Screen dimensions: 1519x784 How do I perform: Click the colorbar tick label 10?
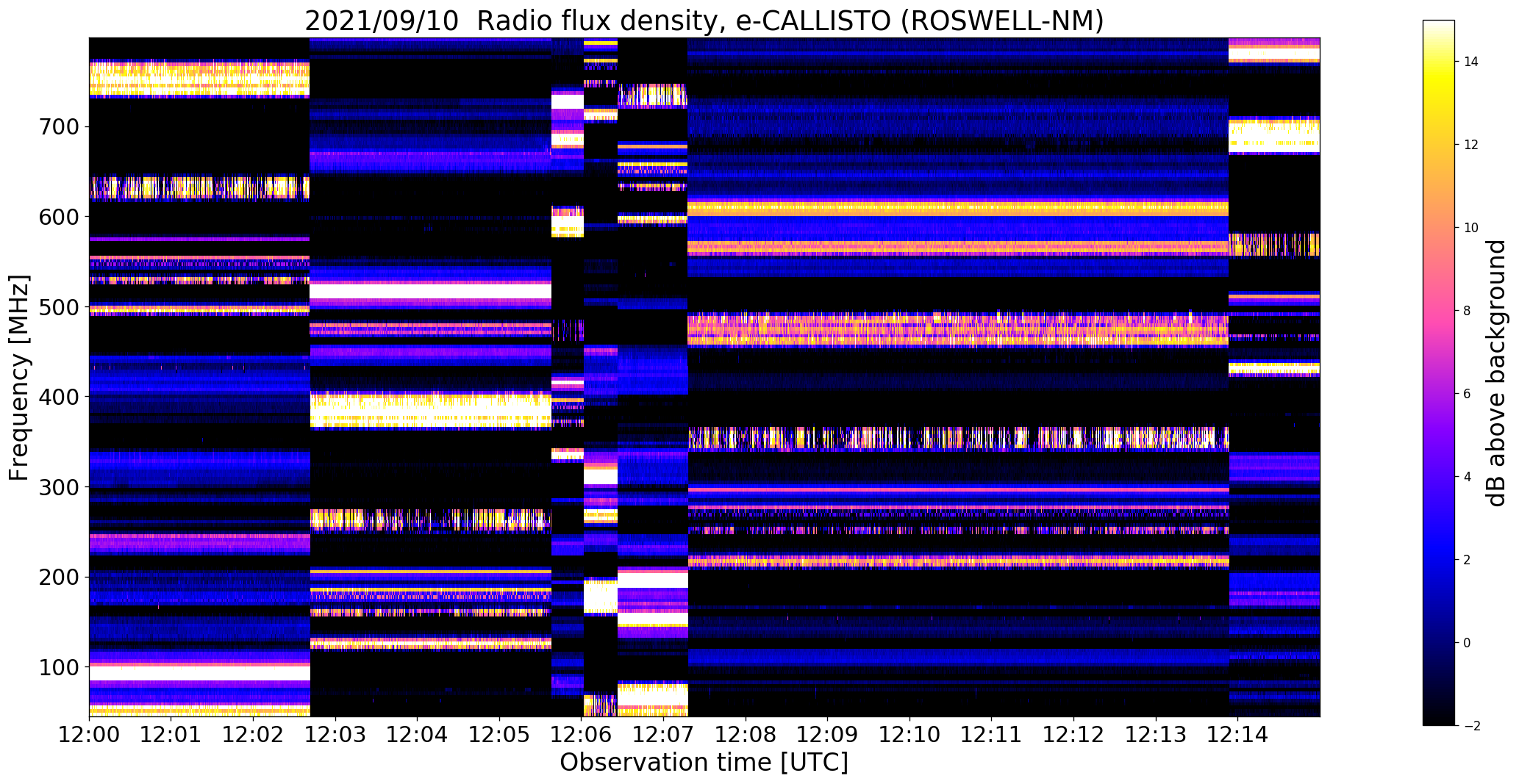tap(1471, 228)
